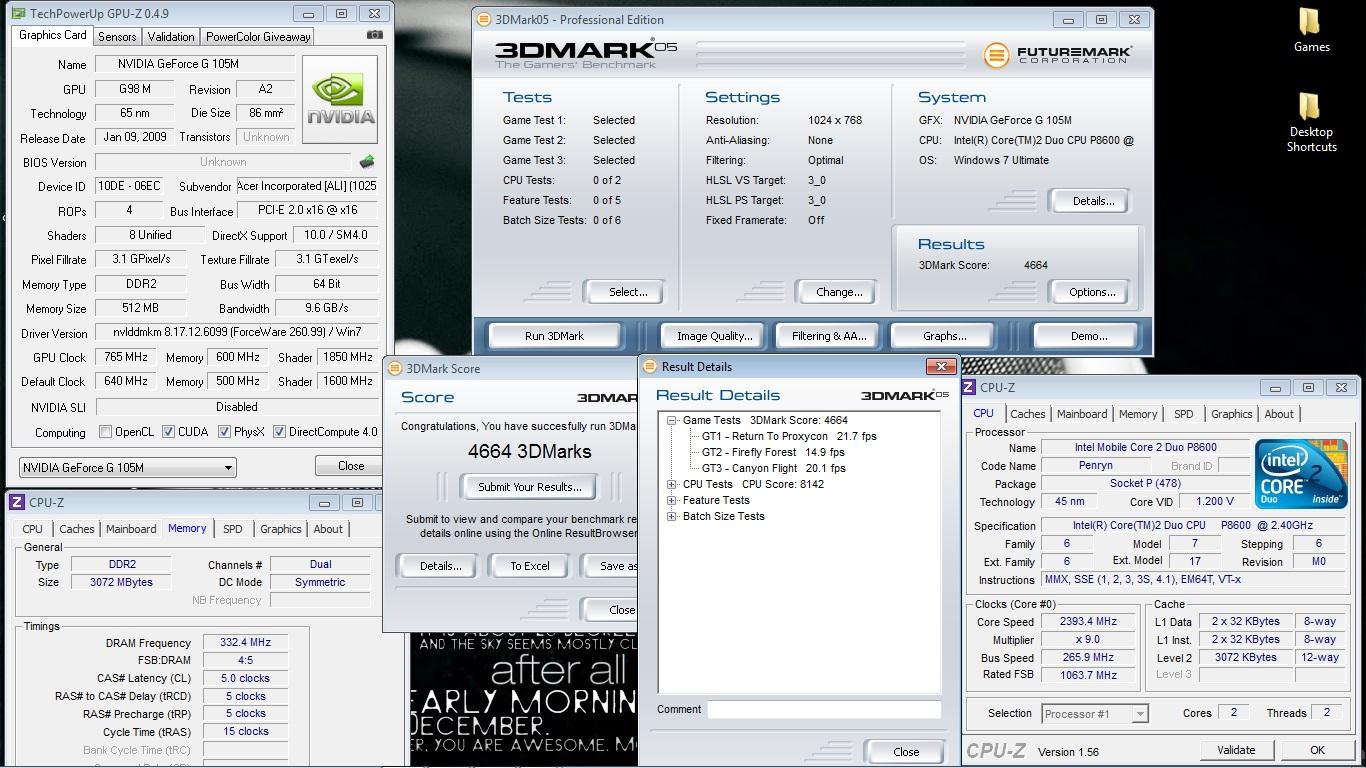Open the Desktop Shortcuts folder
1366x768 pixels.
[1311, 122]
